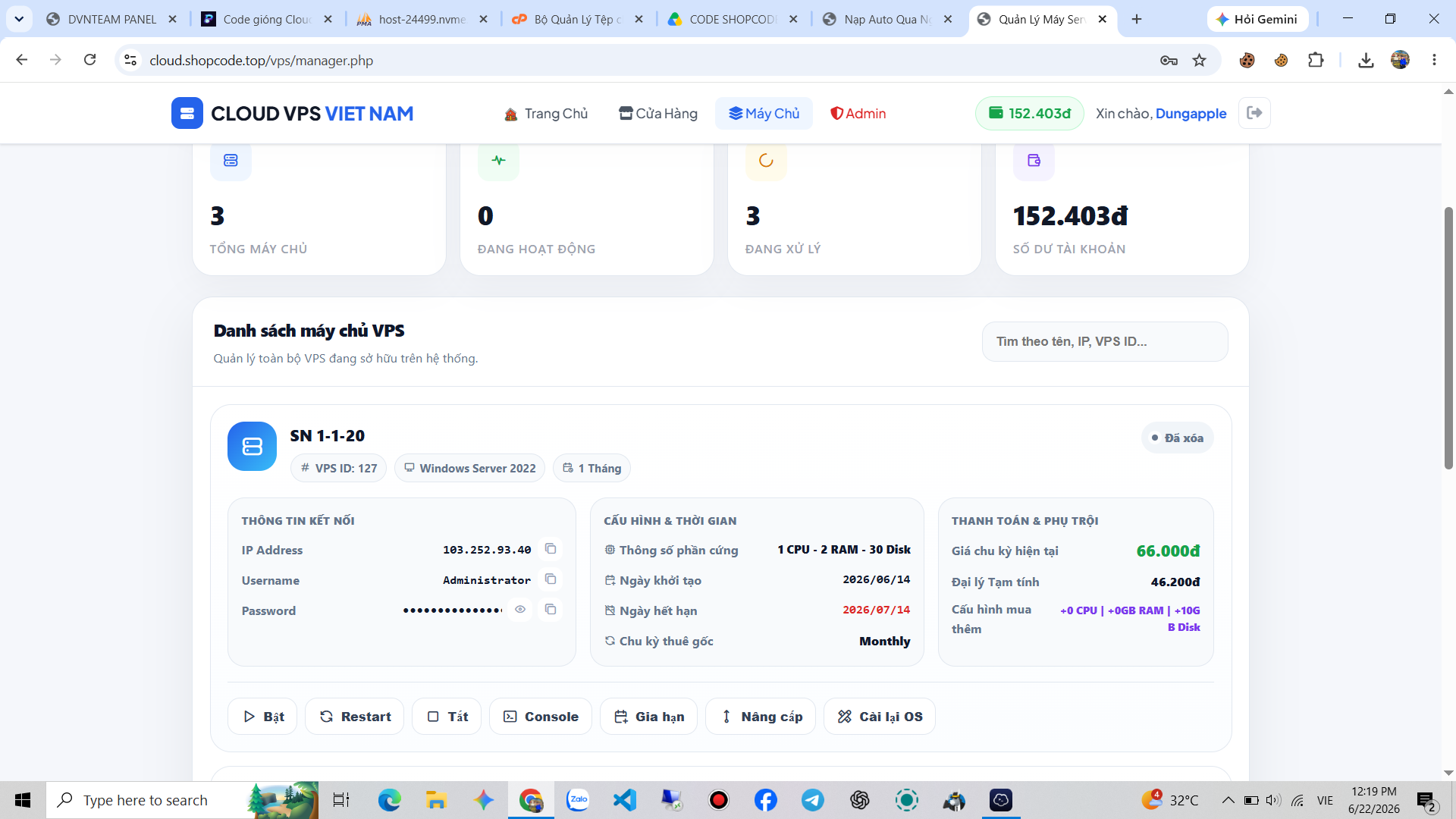Open the Console button

pyautogui.click(x=541, y=717)
